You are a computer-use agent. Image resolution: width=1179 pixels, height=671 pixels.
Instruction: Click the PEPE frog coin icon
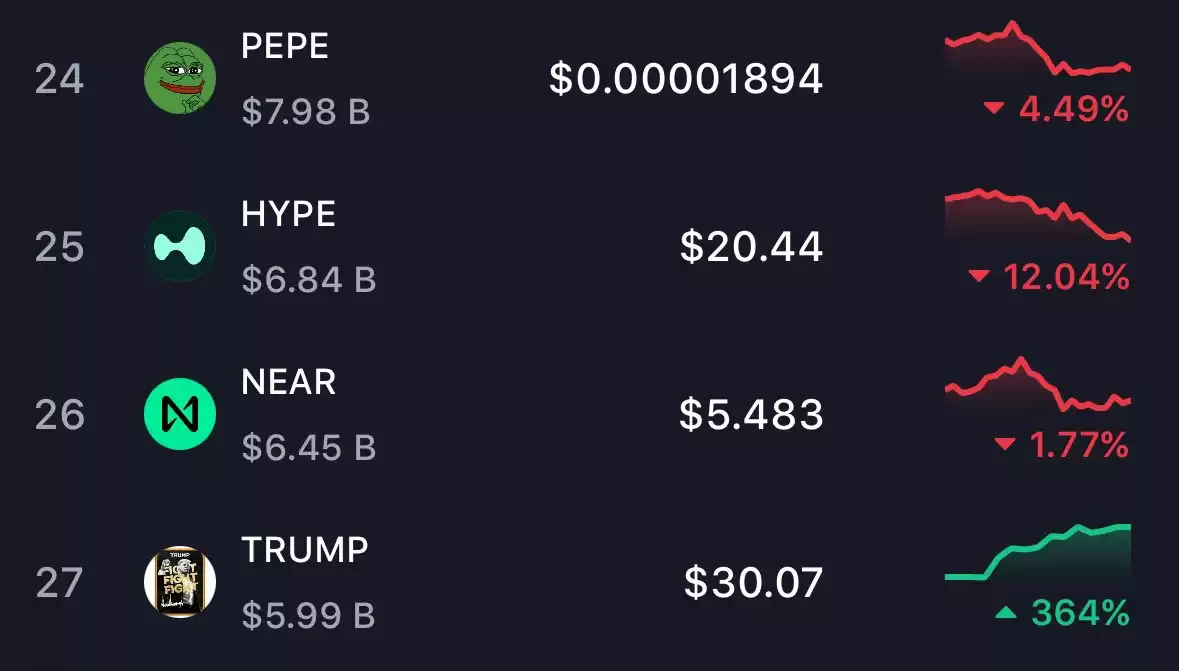[180, 78]
